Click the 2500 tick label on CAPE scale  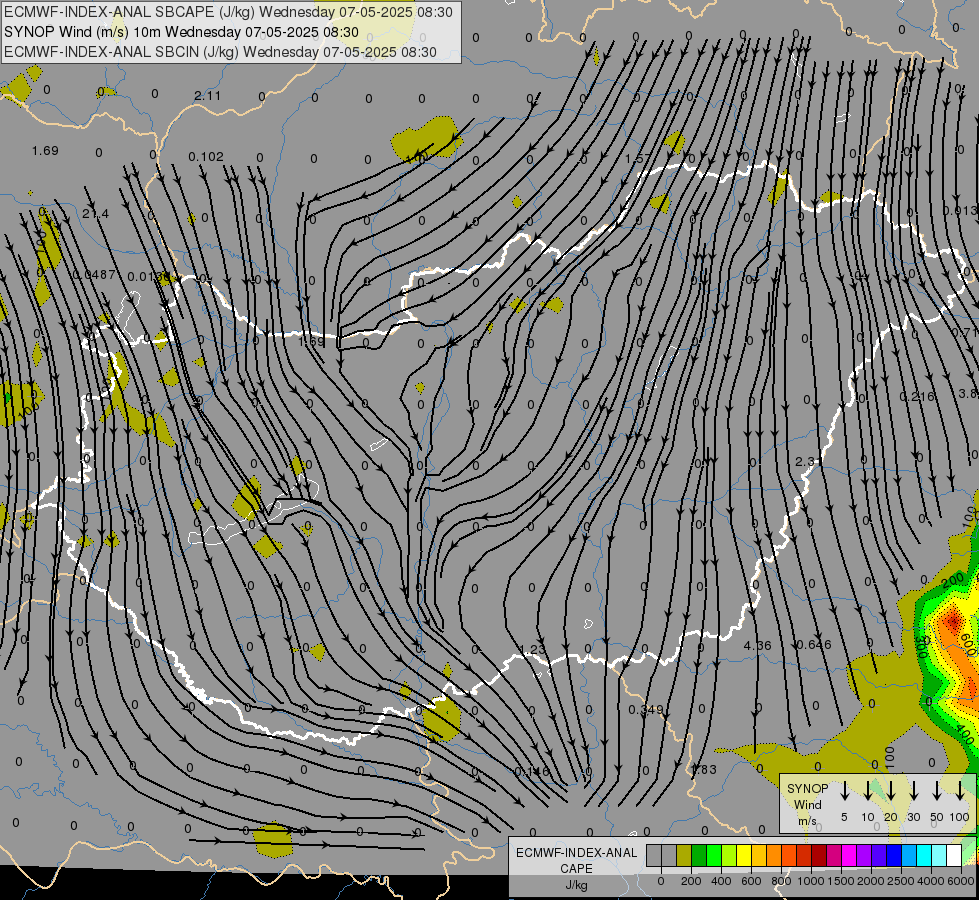pos(901,881)
